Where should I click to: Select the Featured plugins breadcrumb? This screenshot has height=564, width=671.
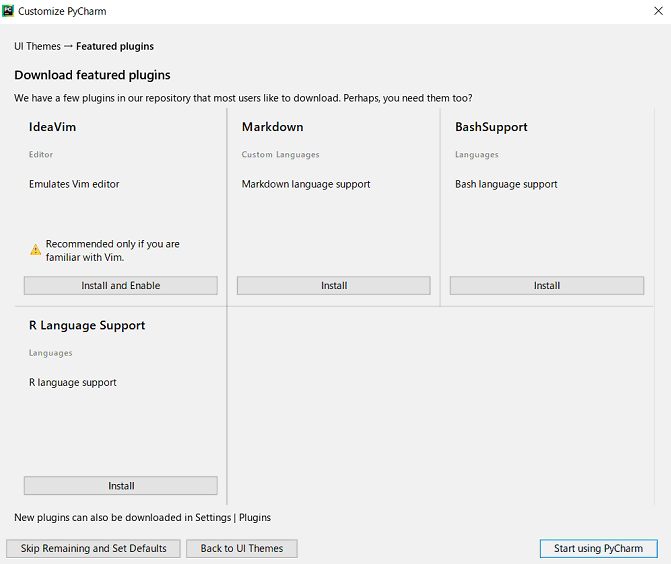click(115, 46)
